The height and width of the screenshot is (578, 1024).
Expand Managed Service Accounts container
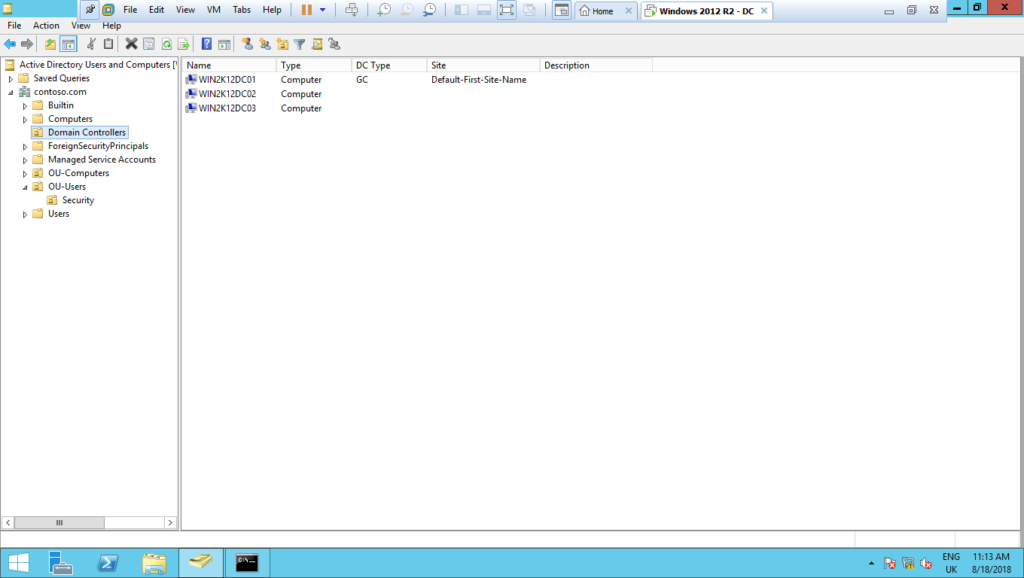tap(25, 160)
